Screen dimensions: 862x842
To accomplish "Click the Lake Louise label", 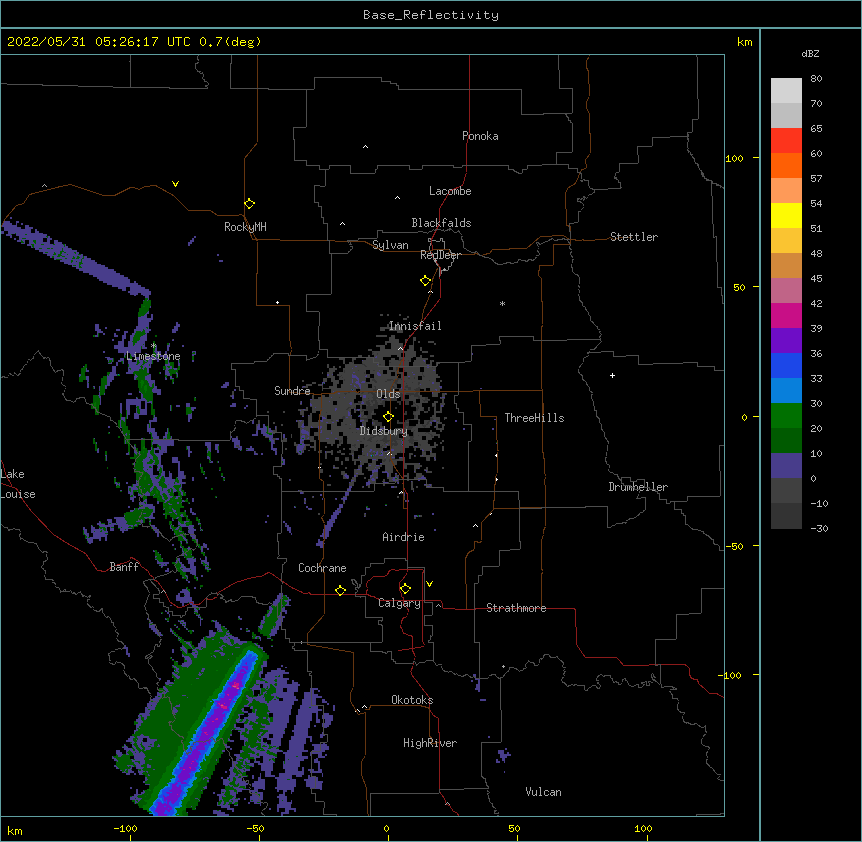I will (18, 484).
